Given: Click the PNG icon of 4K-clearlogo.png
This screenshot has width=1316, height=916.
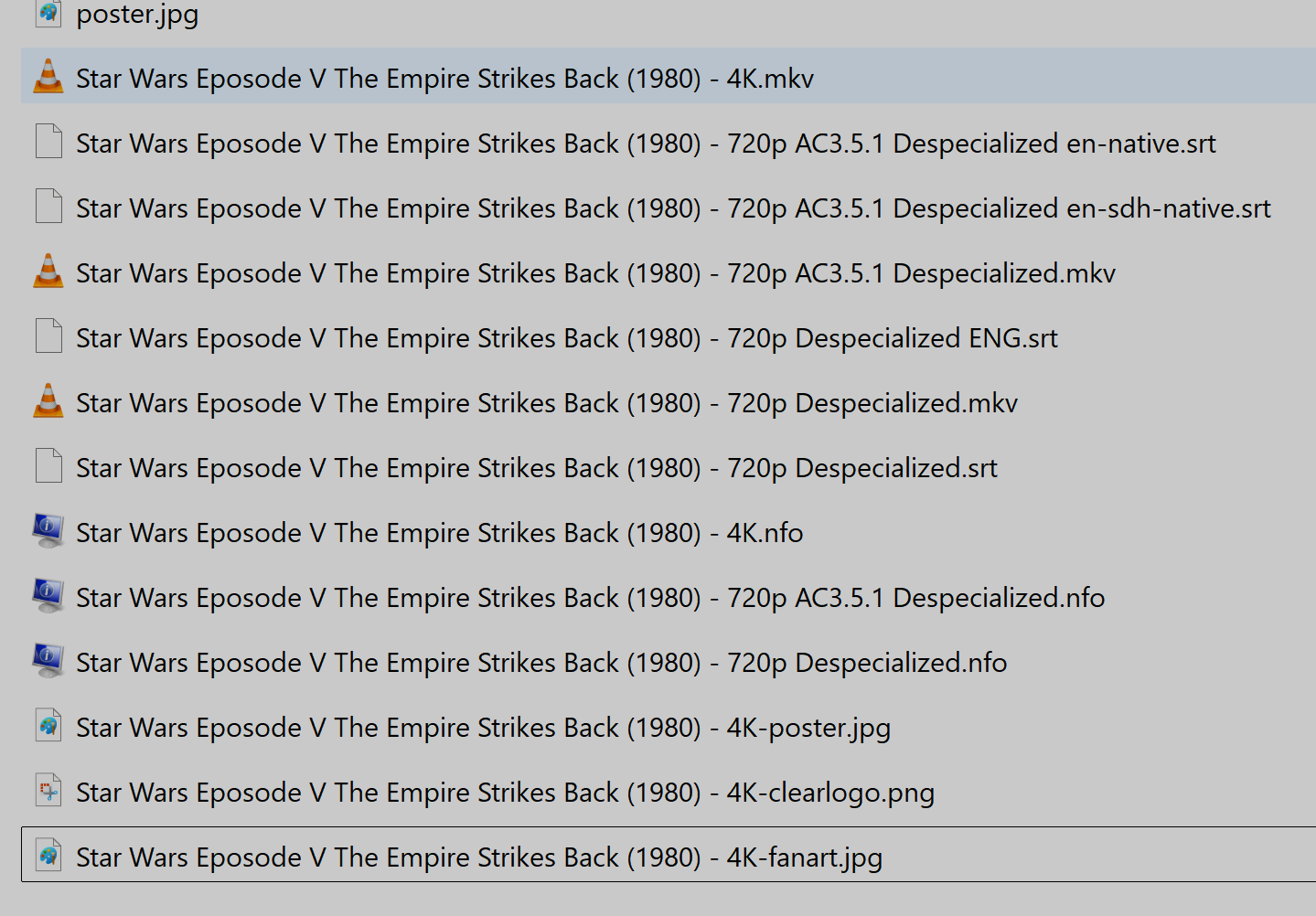Looking at the screenshot, I should pyautogui.click(x=48, y=791).
